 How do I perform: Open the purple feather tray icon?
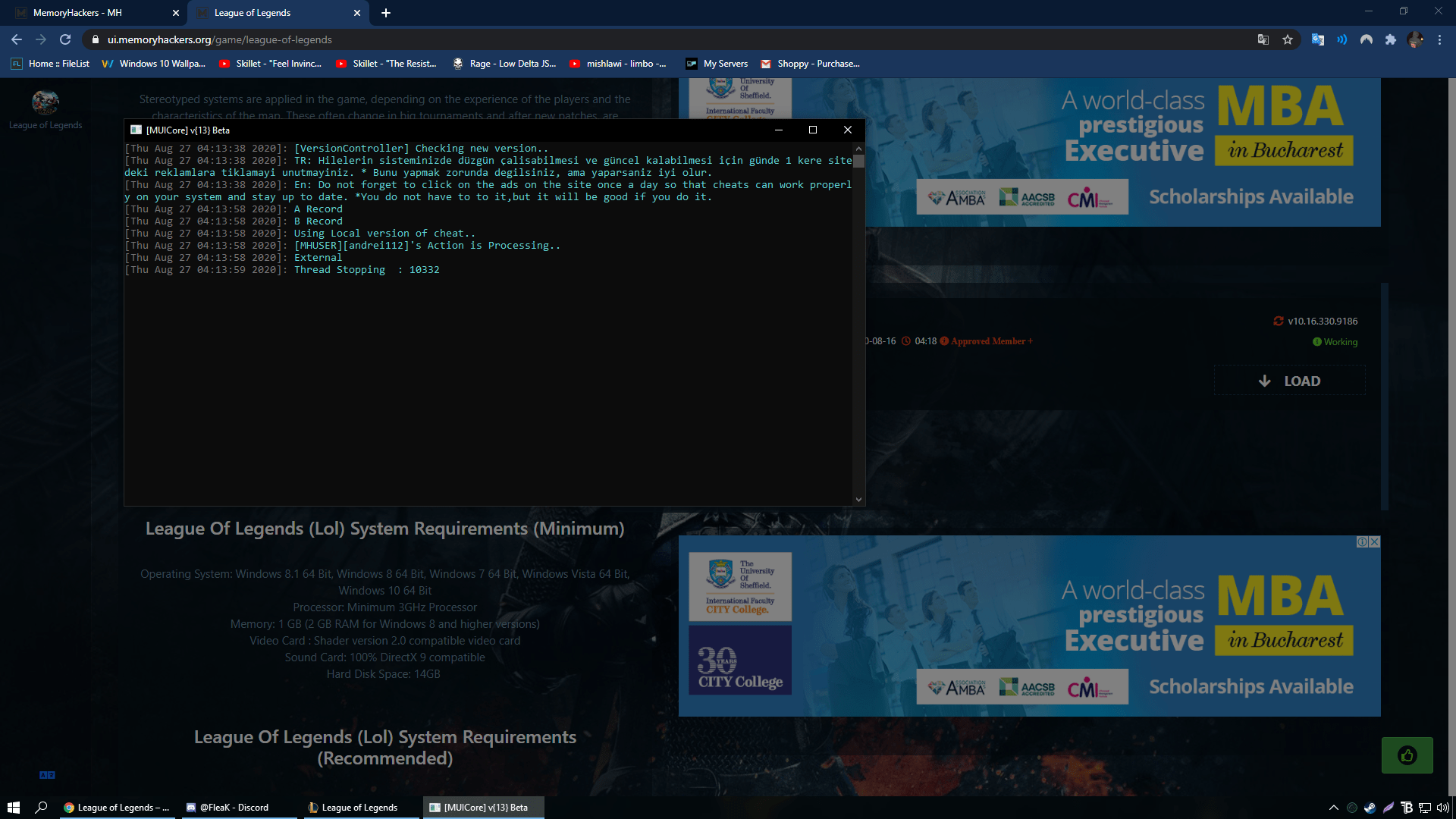[1388, 808]
